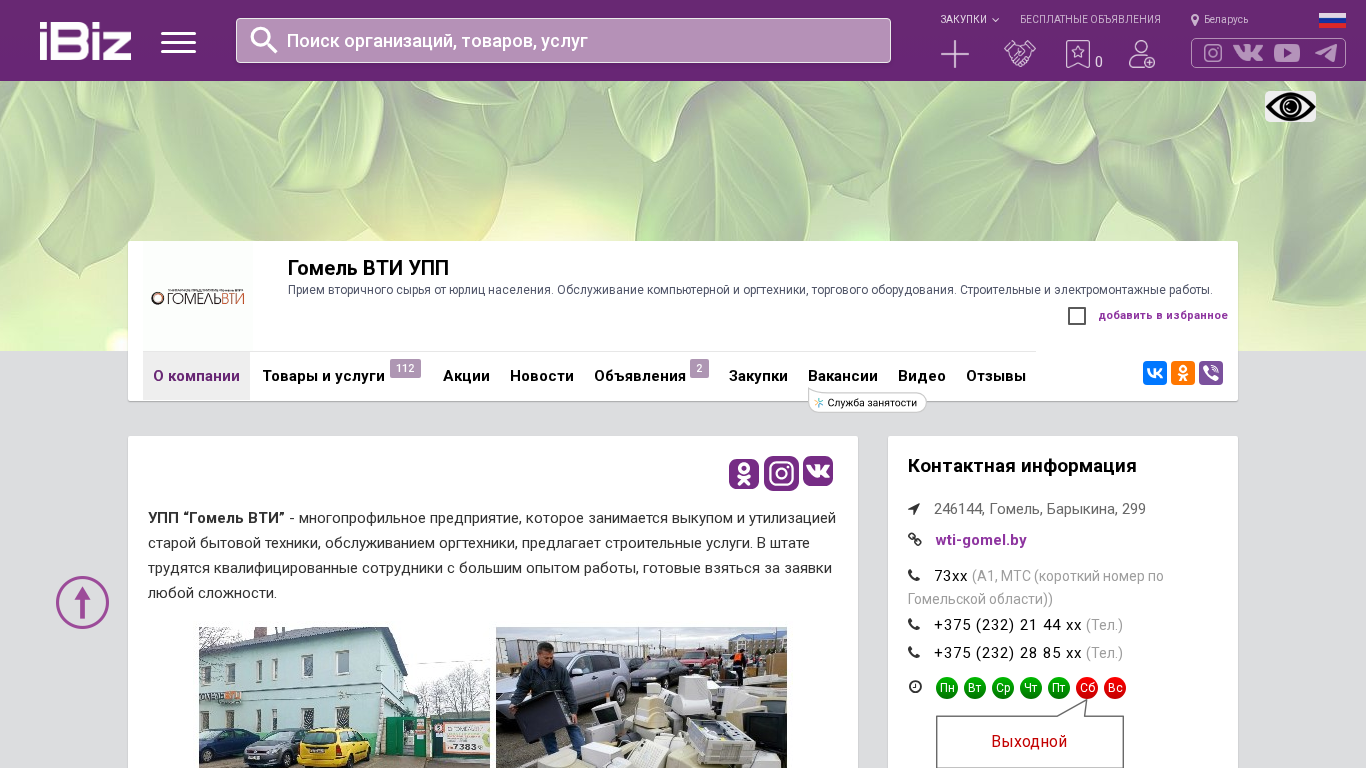Click the scroll-to-top arrow button

[82, 602]
